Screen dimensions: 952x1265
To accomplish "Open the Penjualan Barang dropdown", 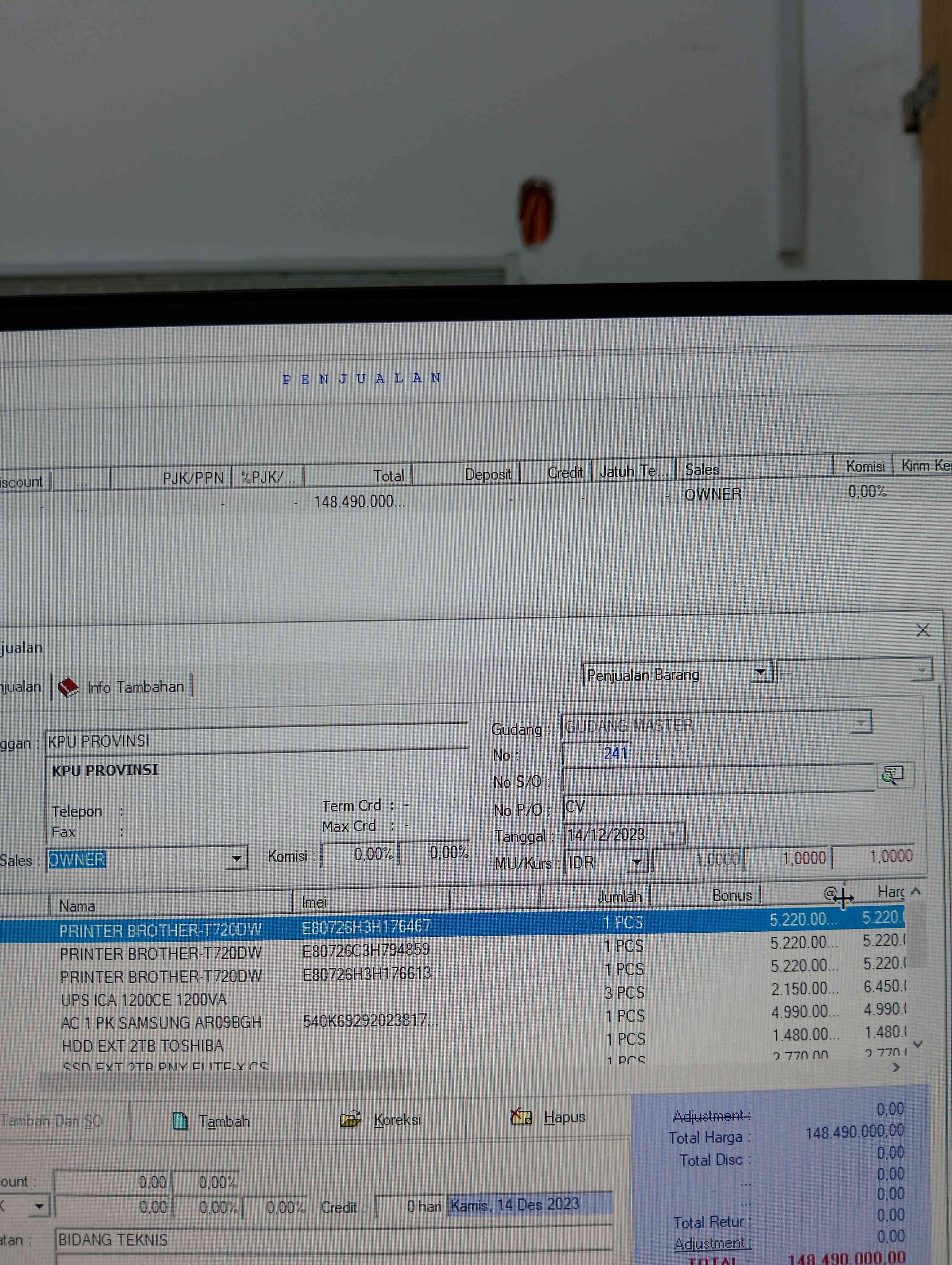I will pyautogui.click(x=760, y=672).
